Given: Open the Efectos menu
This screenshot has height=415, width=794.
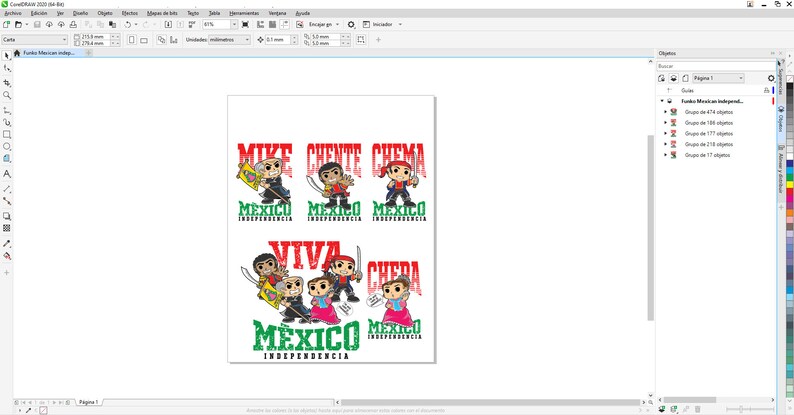Looking at the screenshot, I should [130, 13].
